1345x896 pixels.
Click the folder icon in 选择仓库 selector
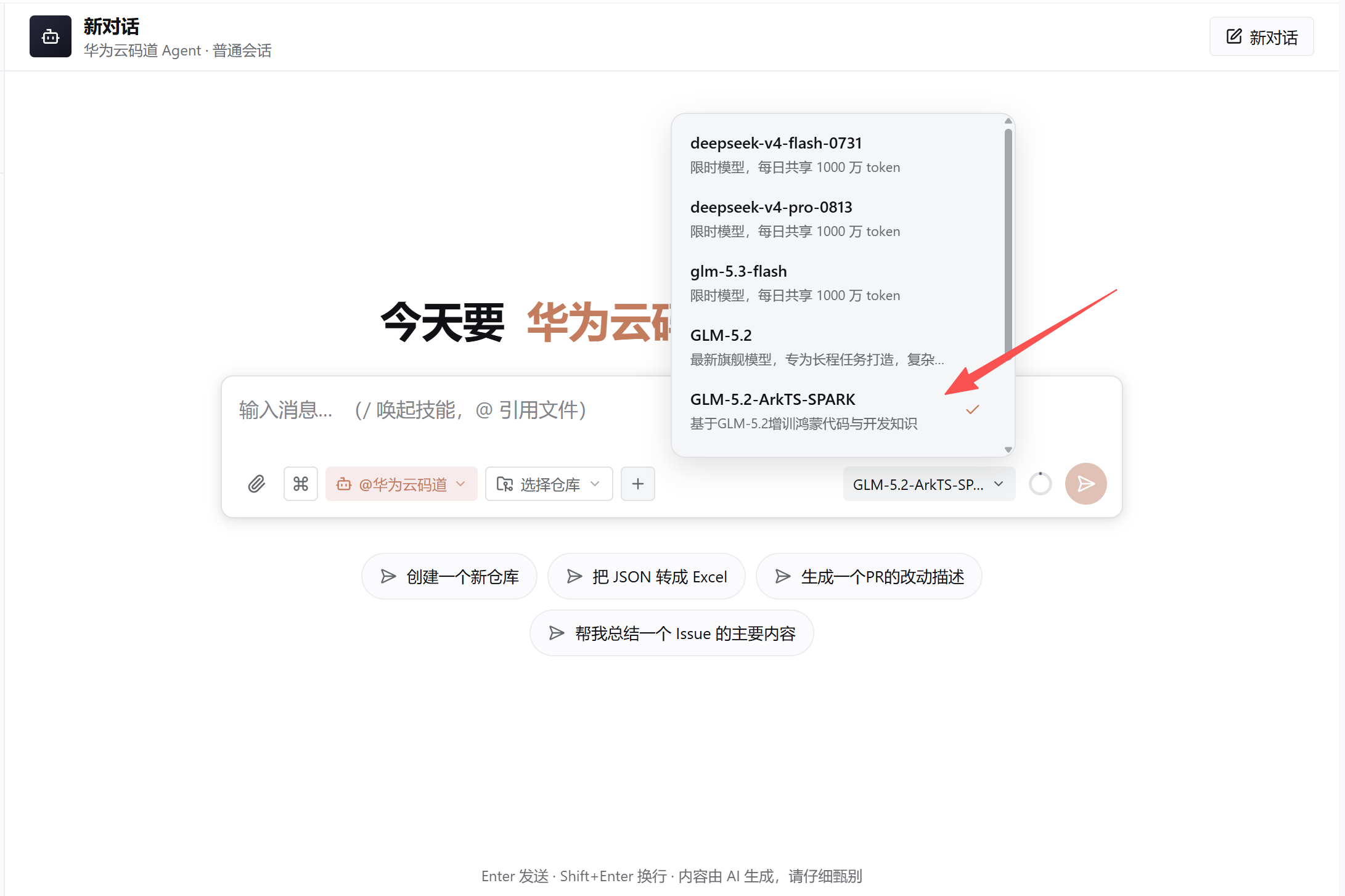(505, 484)
